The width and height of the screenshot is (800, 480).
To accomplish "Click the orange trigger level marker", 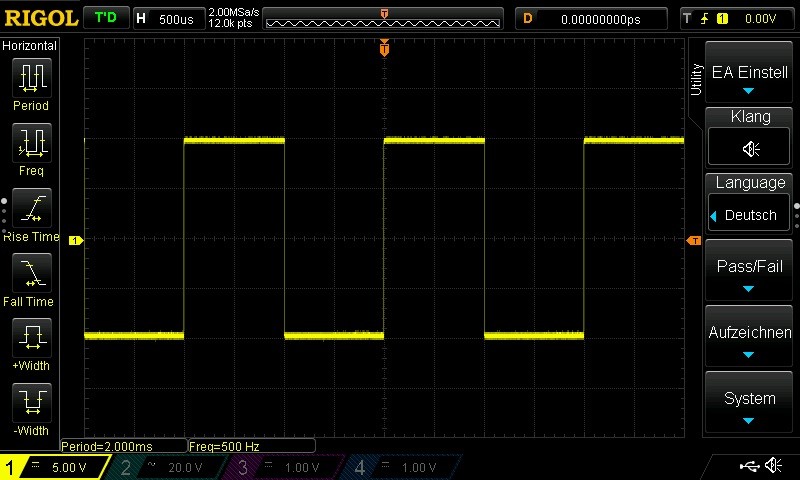I will click(x=693, y=241).
